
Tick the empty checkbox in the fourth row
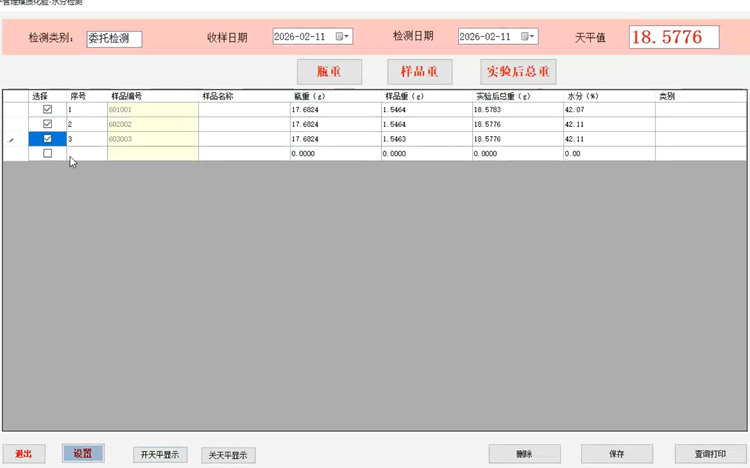[47, 154]
